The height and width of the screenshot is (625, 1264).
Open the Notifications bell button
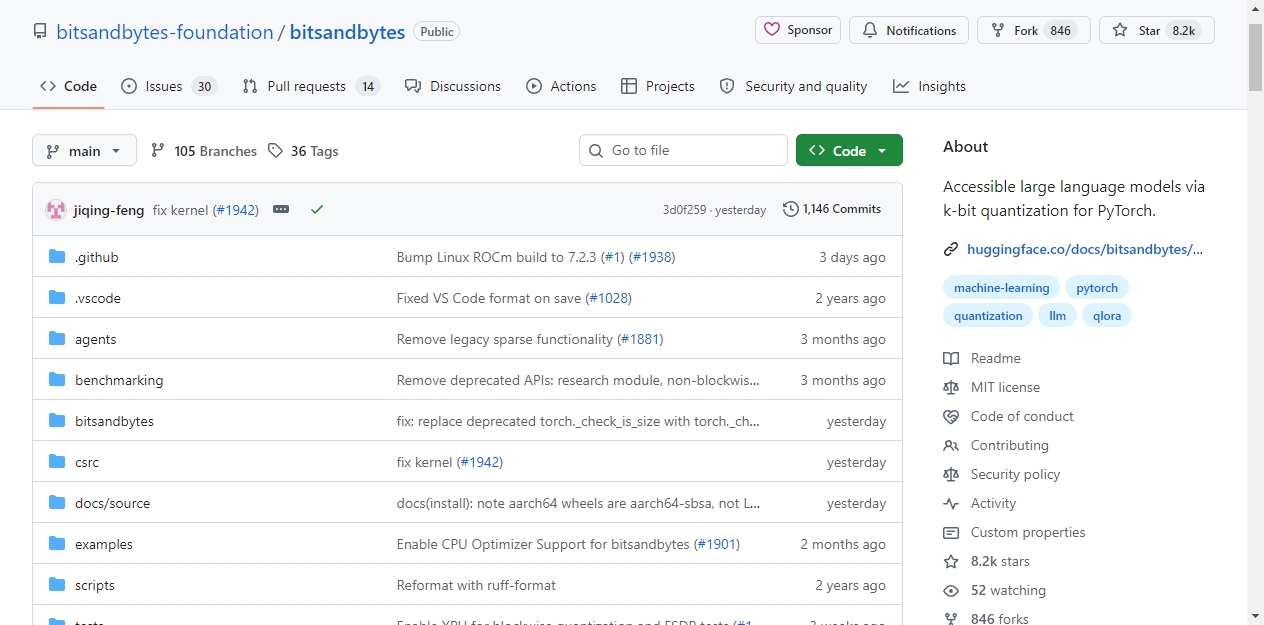pos(909,30)
